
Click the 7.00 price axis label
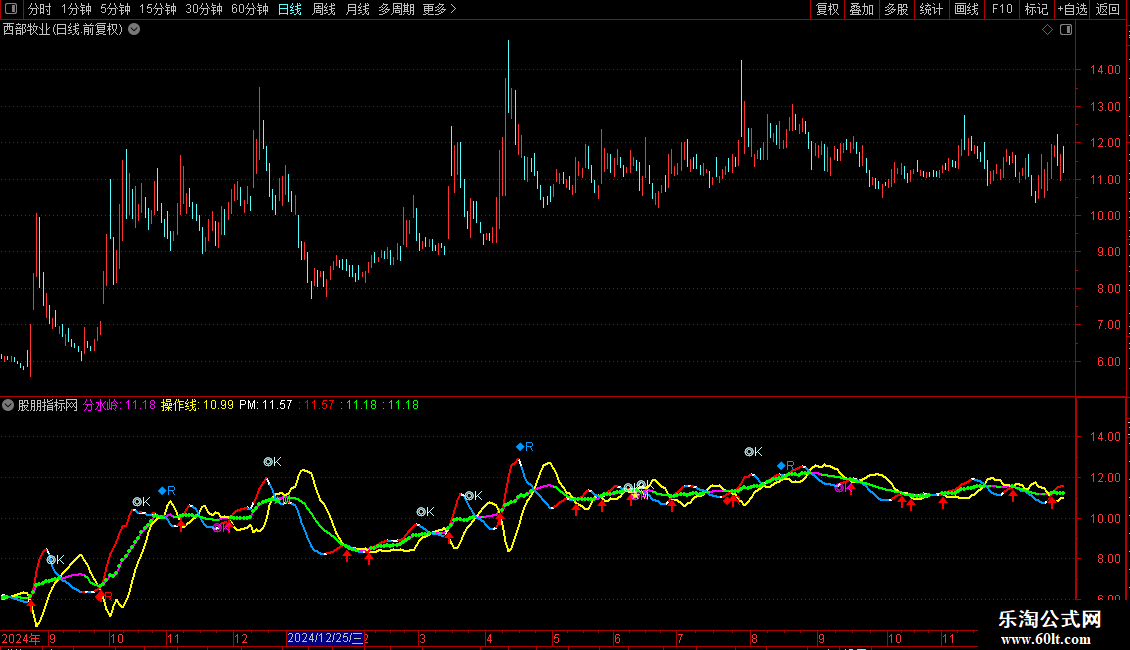click(x=1108, y=325)
